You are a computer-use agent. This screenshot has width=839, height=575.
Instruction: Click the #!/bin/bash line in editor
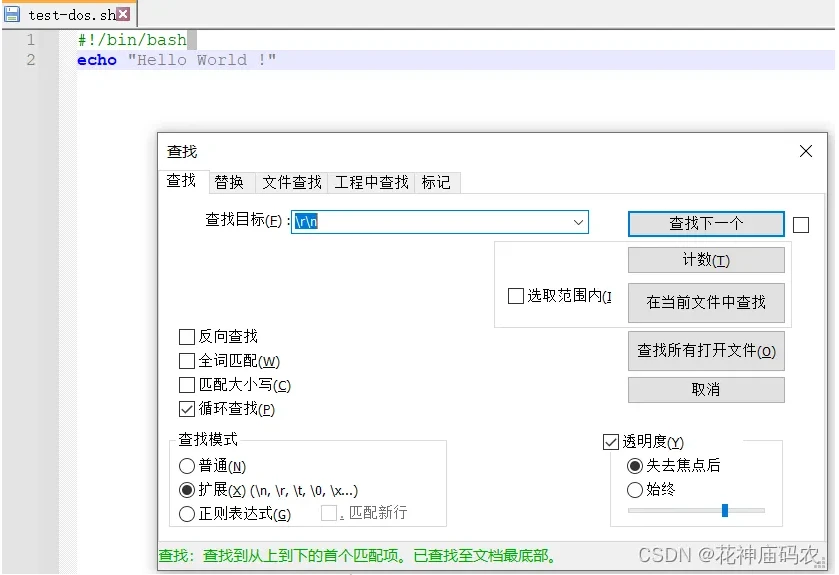[x=132, y=40]
